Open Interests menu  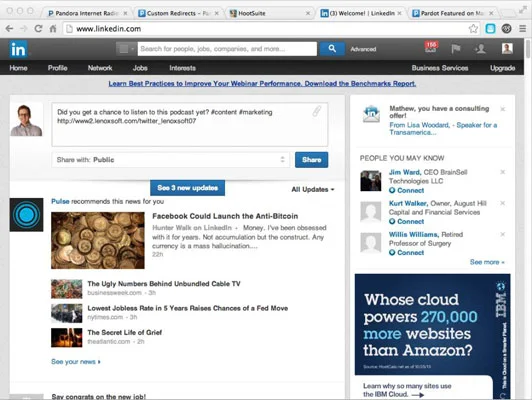183,68
